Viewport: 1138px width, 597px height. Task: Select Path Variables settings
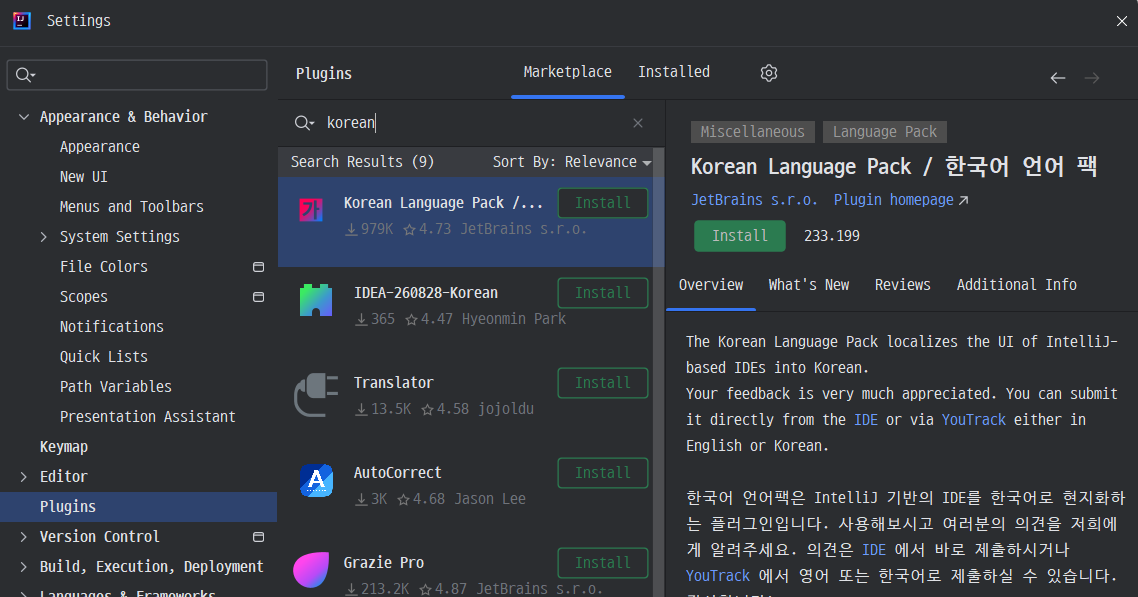115,387
